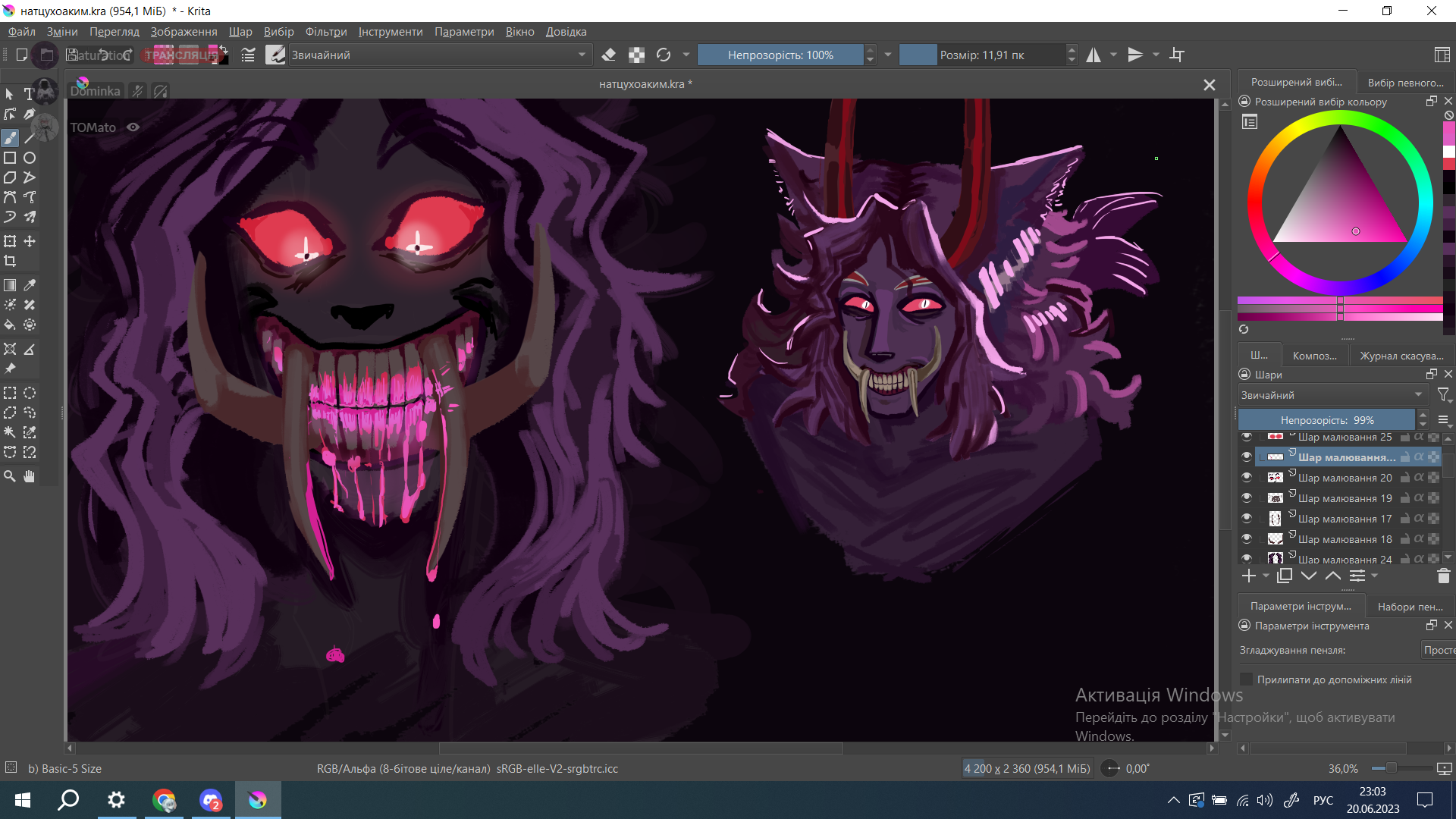Hide layer Шар малювання 25
1456x819 pixels.
[x=1247, y=437]
